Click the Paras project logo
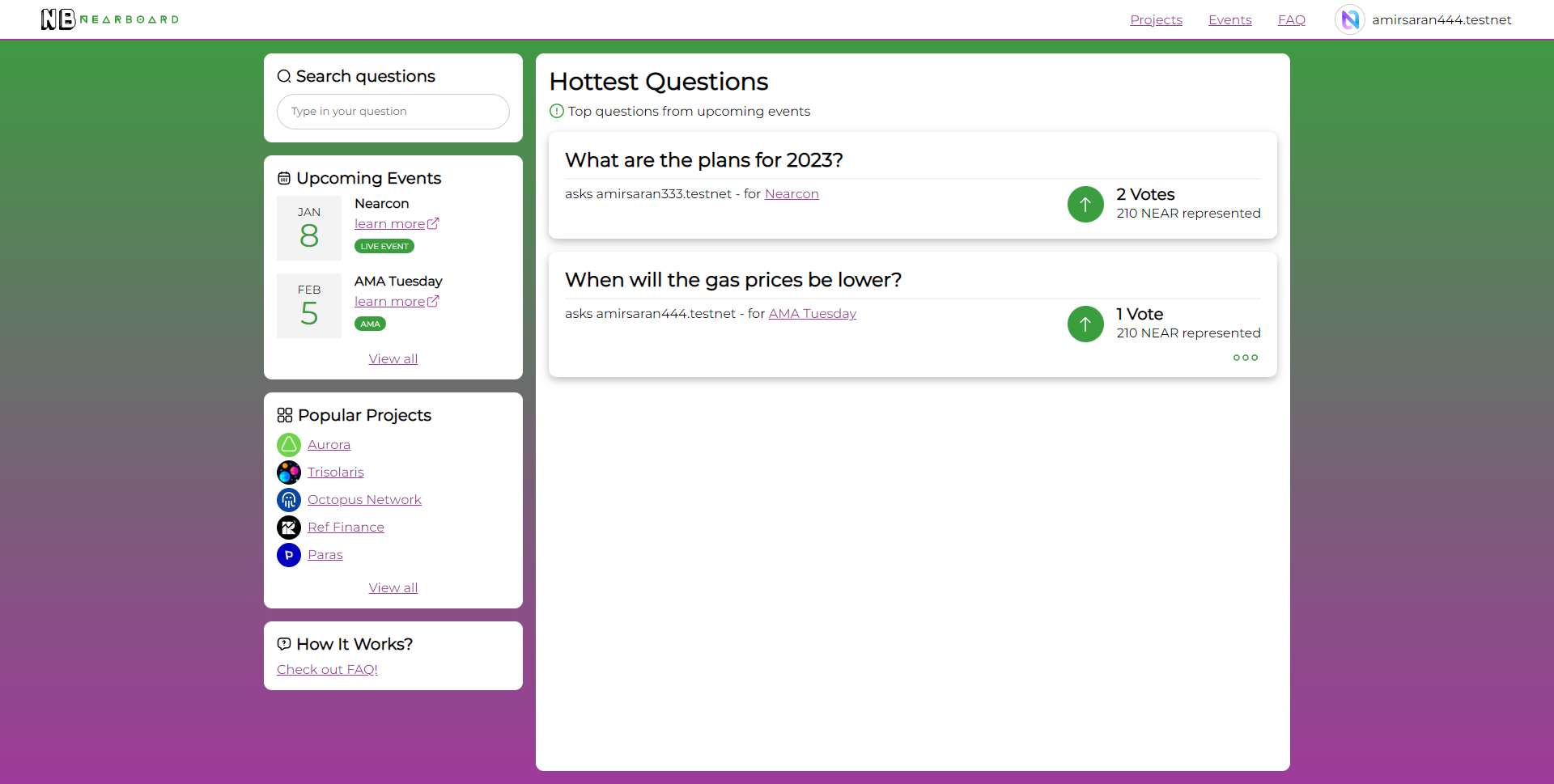The height and width of the screenshot is (784, 1554). [289, 555]
